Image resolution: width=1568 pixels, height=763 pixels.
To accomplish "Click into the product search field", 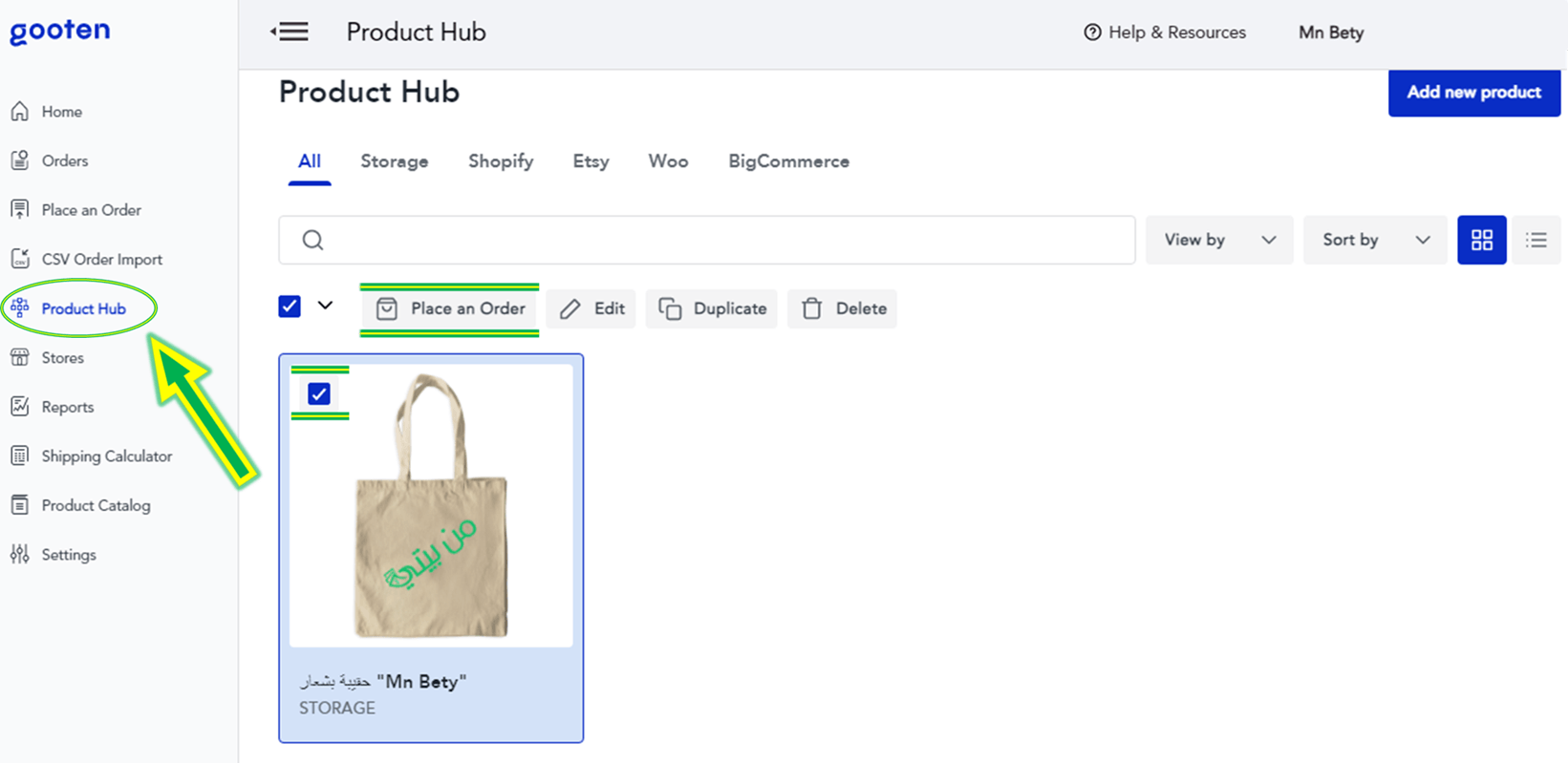I will pos(707,240).
